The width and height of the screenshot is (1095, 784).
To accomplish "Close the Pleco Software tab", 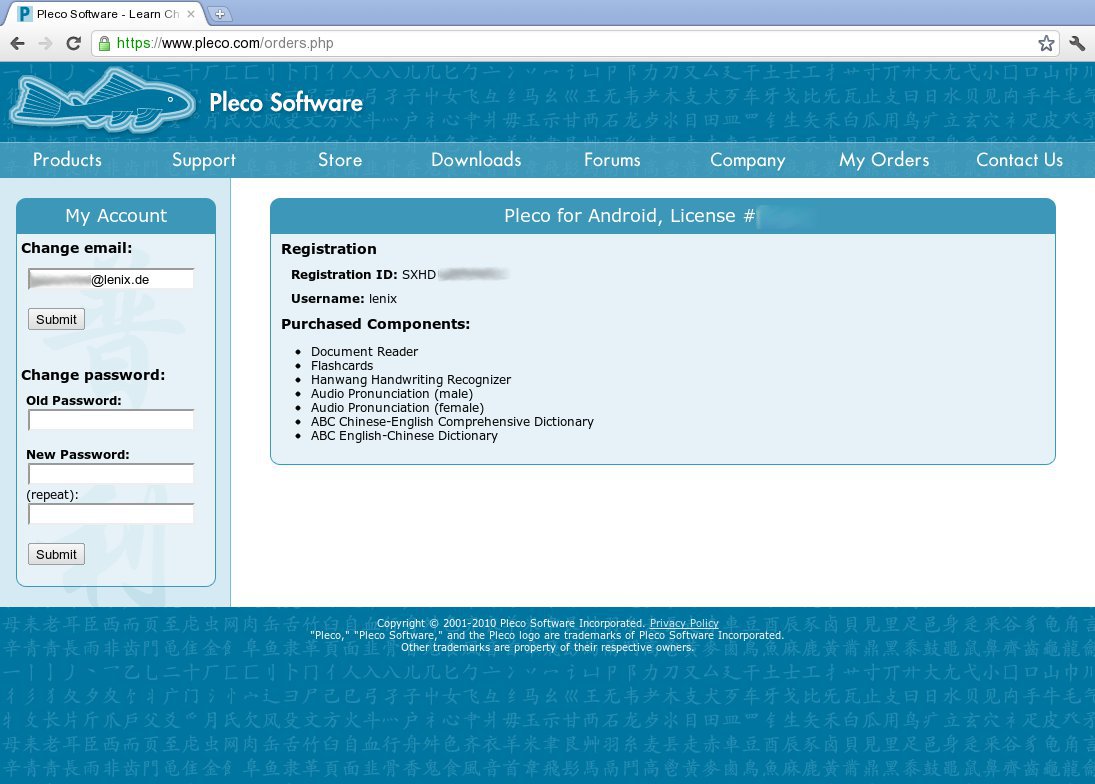I will [191, 14].
